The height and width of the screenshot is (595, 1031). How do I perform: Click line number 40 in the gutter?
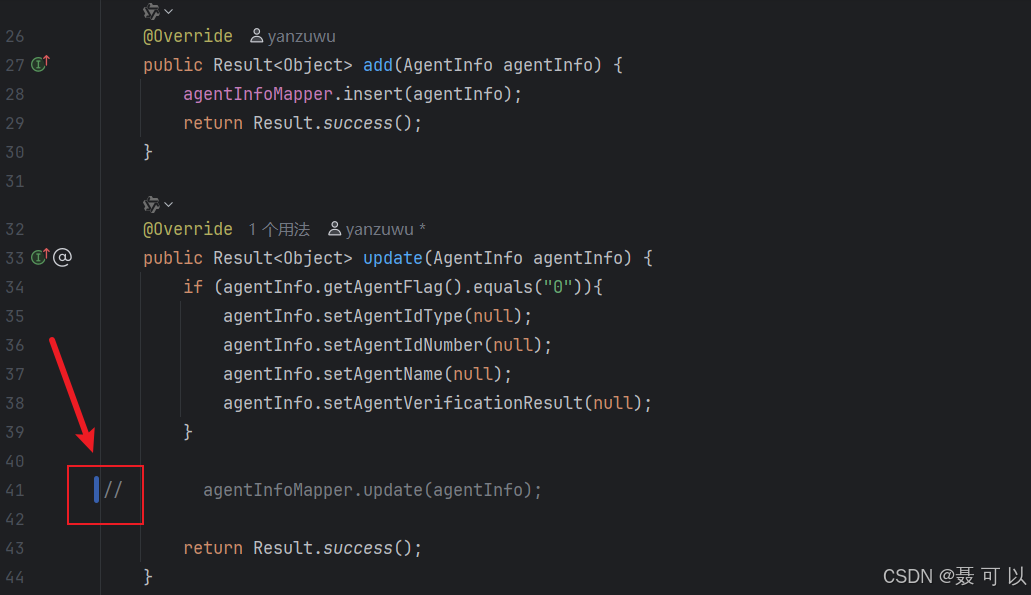[x=14, y=461]
